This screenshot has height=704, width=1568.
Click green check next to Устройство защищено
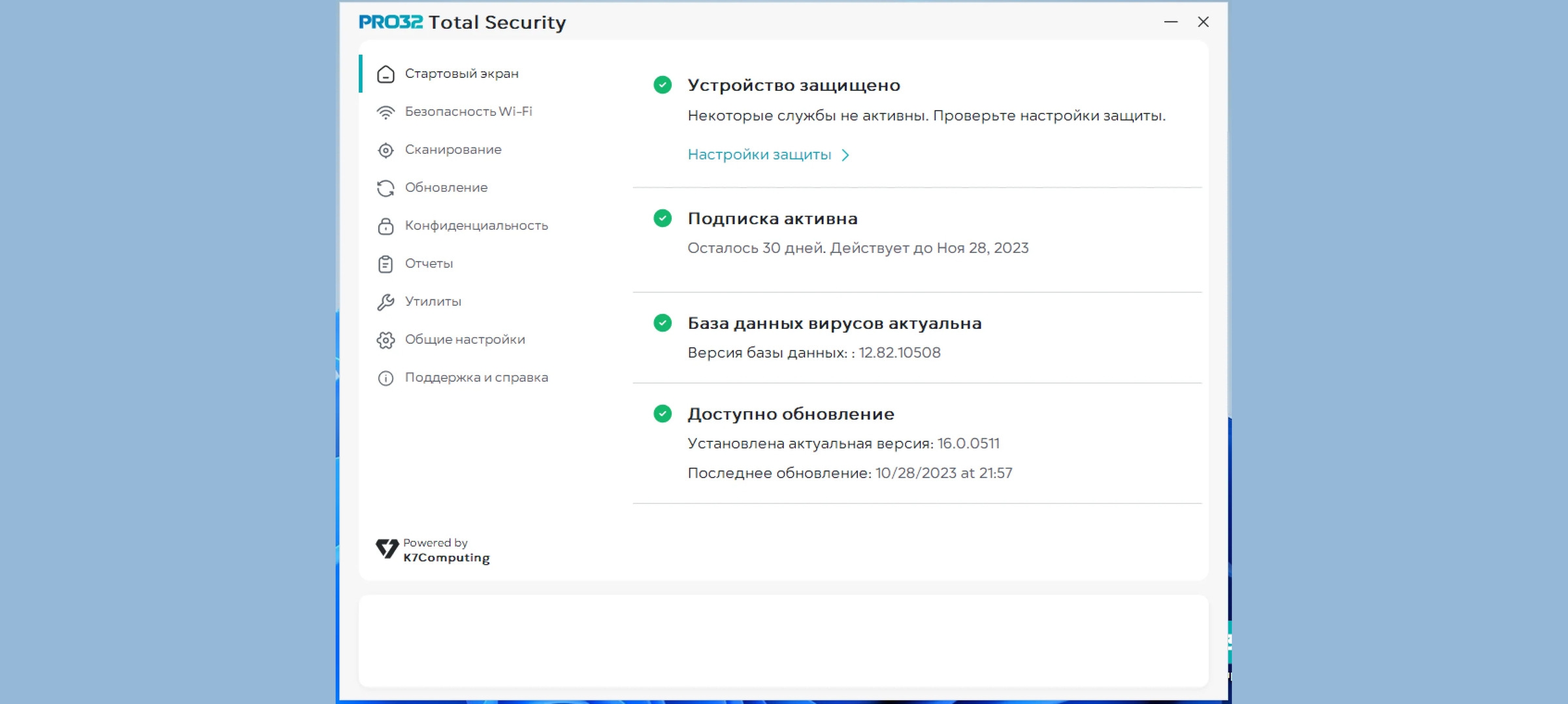pyautogui.click(x=662, y=85)
